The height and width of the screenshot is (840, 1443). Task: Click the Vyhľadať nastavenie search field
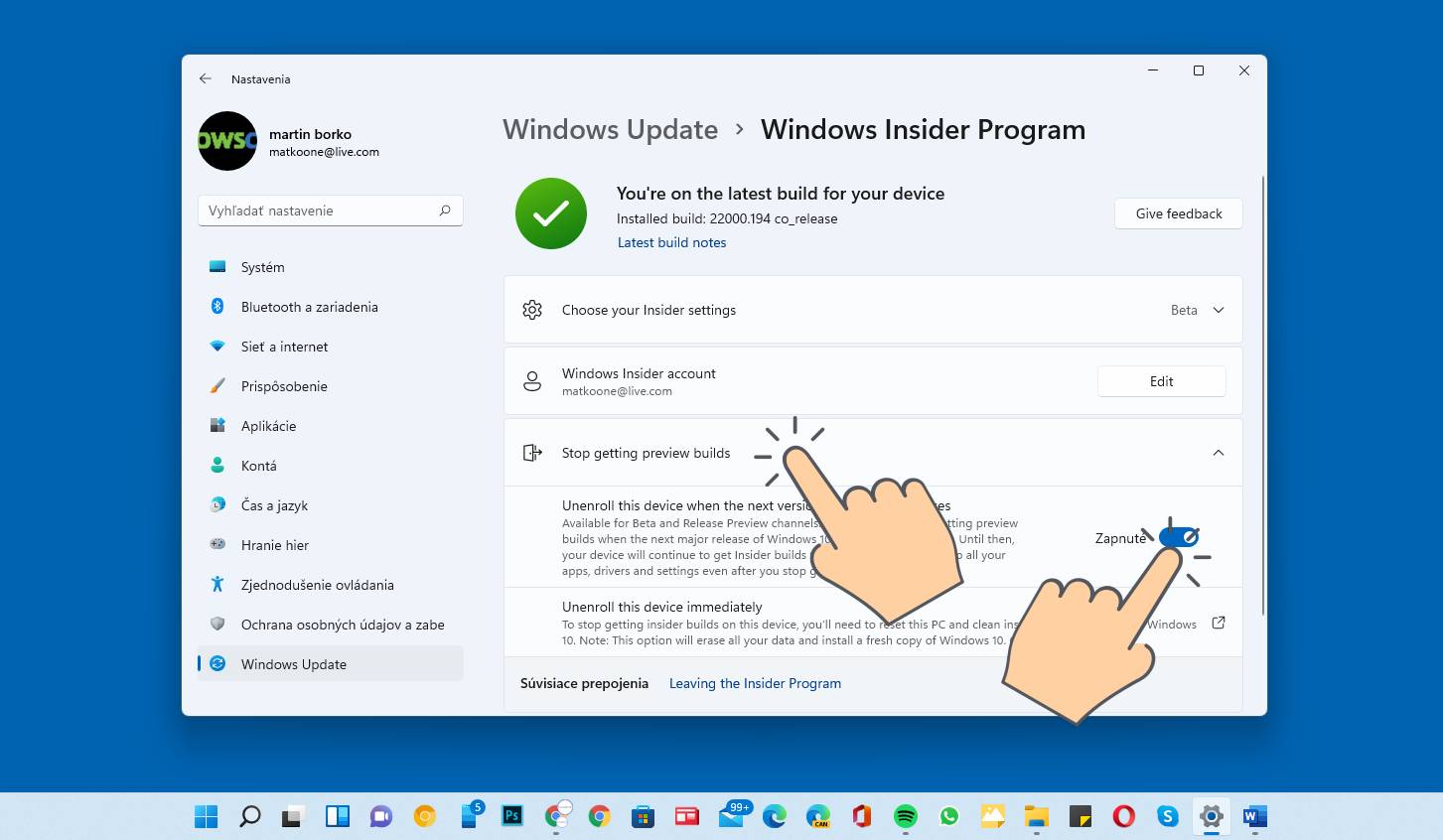pos(331,210)
